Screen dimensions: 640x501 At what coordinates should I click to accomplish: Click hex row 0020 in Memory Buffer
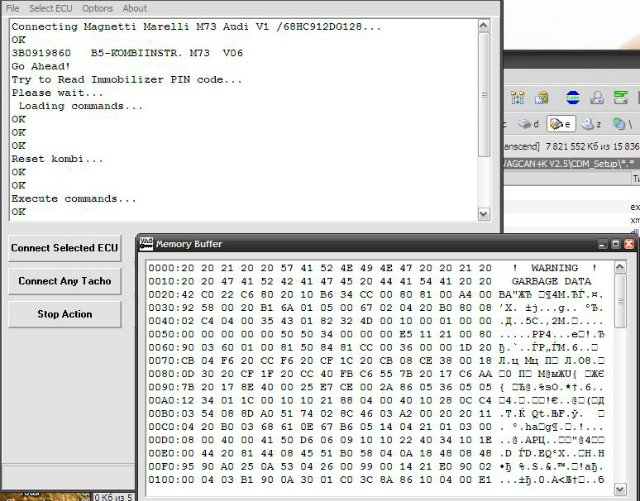(x=376, y=294)
